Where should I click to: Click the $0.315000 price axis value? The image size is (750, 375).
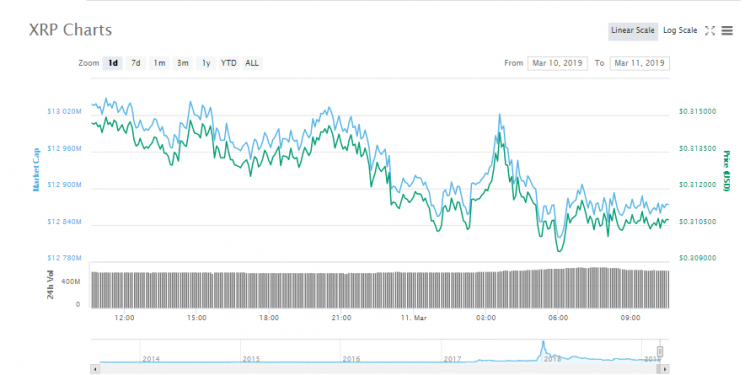[698, 111]
